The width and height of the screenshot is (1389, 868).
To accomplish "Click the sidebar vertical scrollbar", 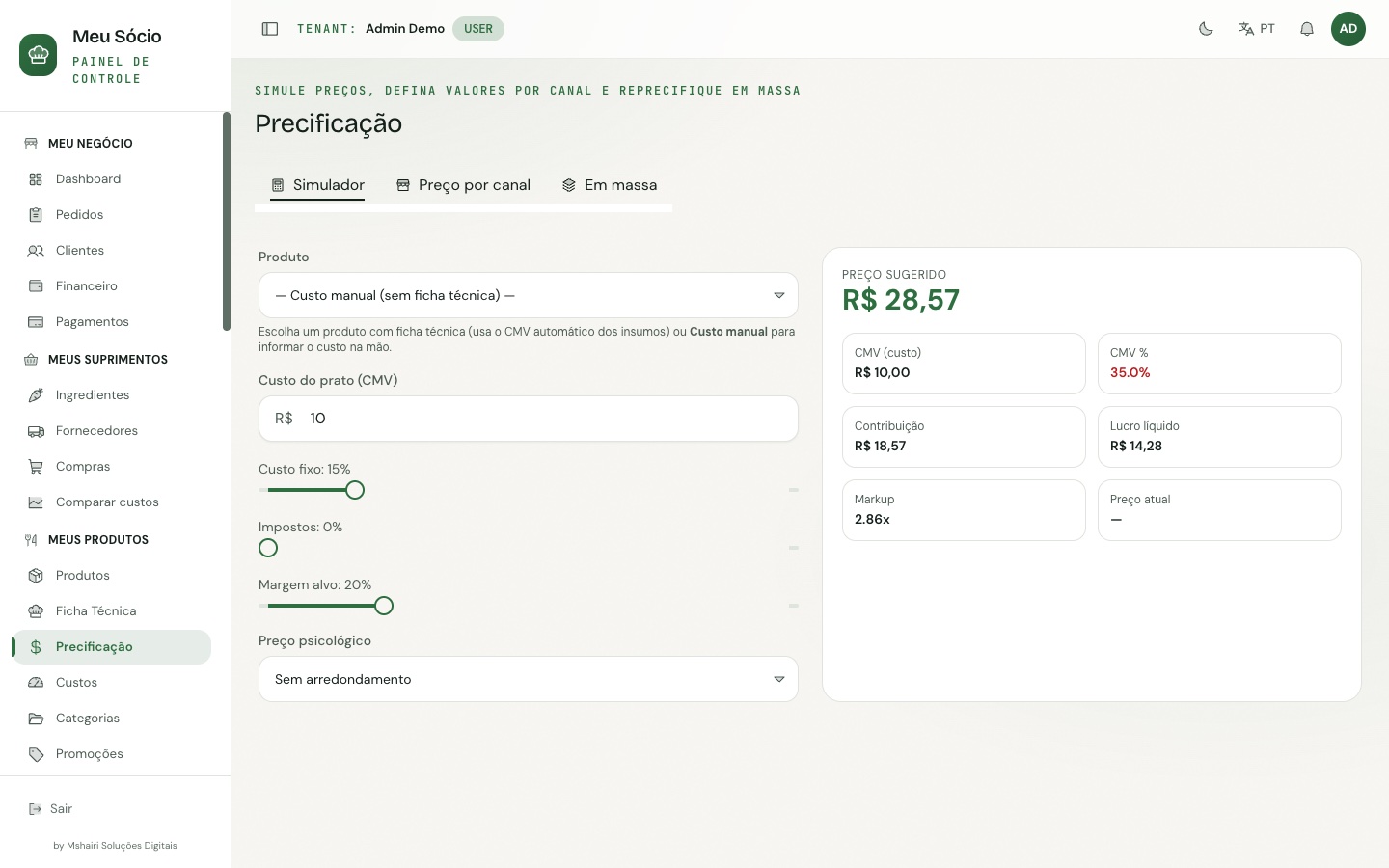I will coord(227,222).
